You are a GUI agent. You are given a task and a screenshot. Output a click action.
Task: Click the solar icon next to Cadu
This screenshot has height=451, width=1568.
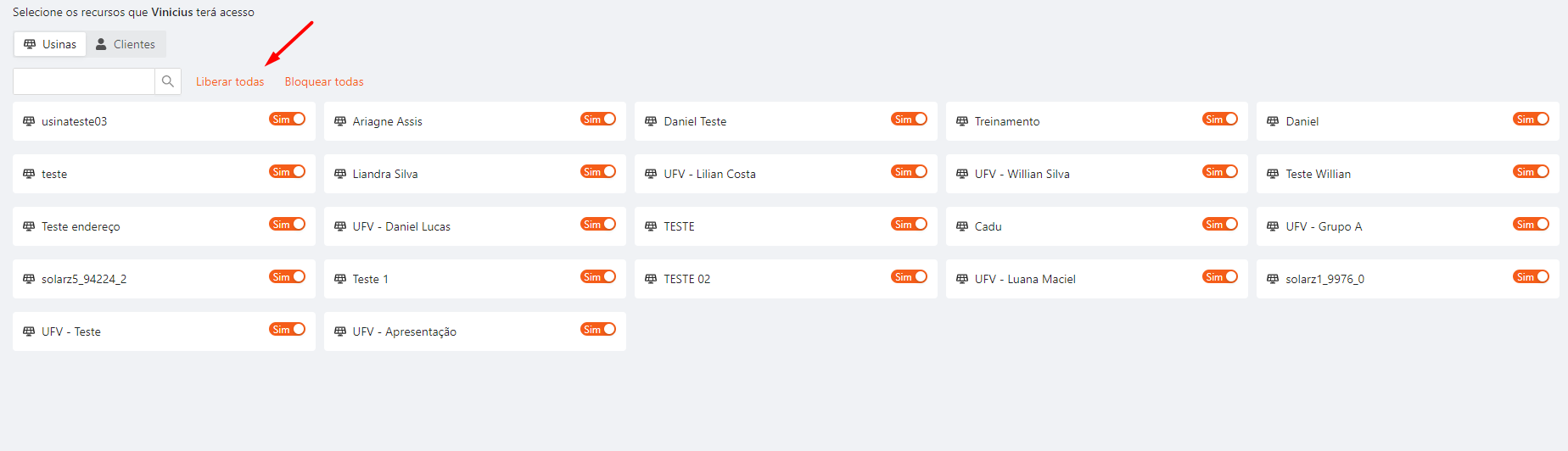click(x=962, y=226)
